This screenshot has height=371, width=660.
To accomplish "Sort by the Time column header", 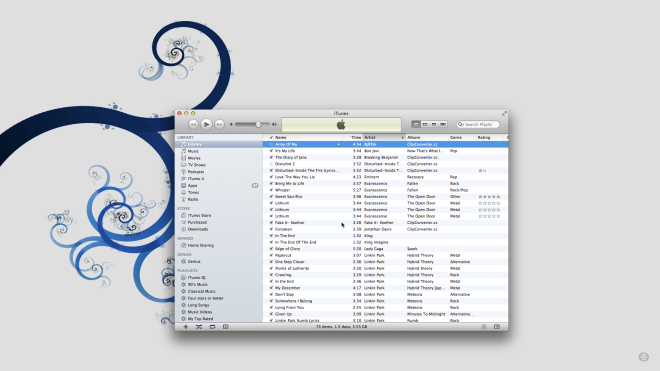I will click(x=353, y=137).
